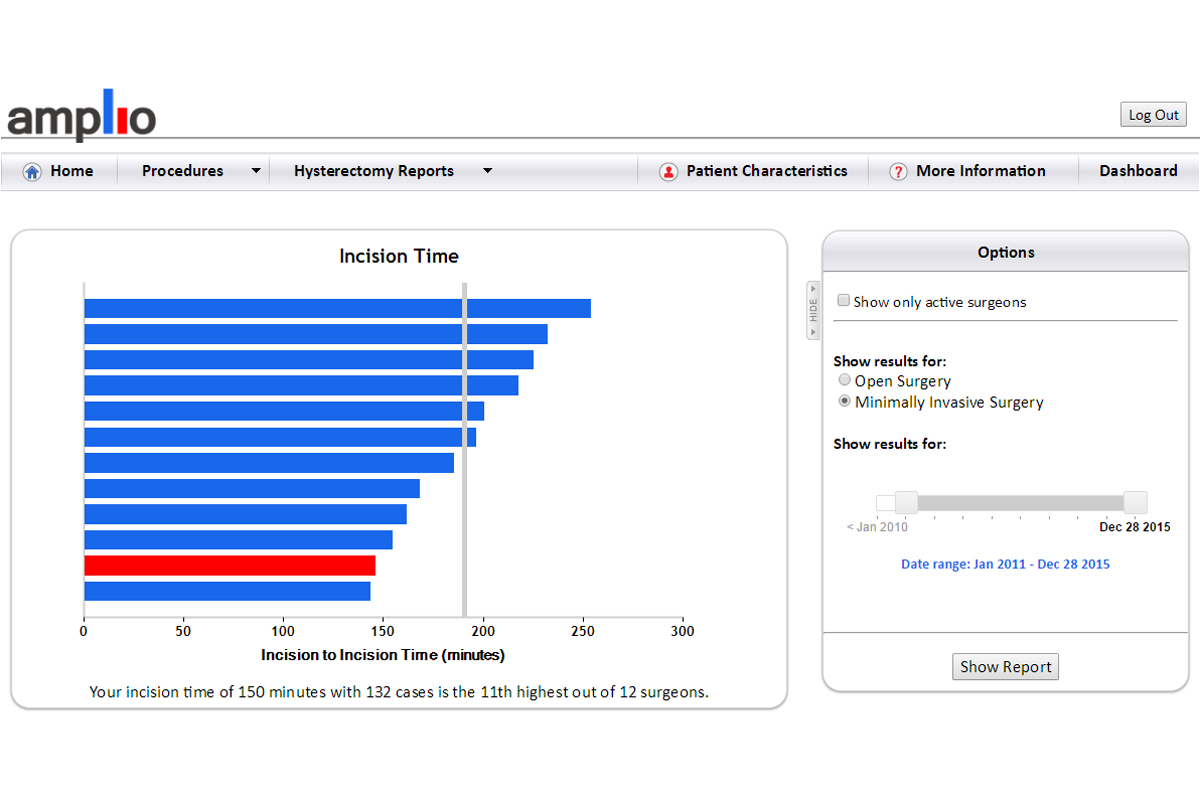Open the Dashboard menu item

tap(1138, 171)
